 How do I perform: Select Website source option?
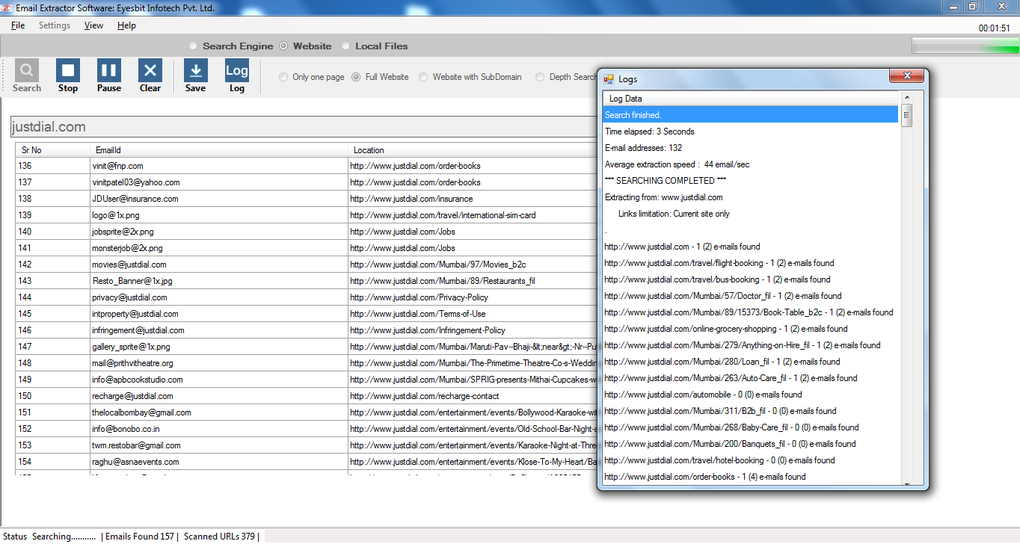[x=306, y=46]
